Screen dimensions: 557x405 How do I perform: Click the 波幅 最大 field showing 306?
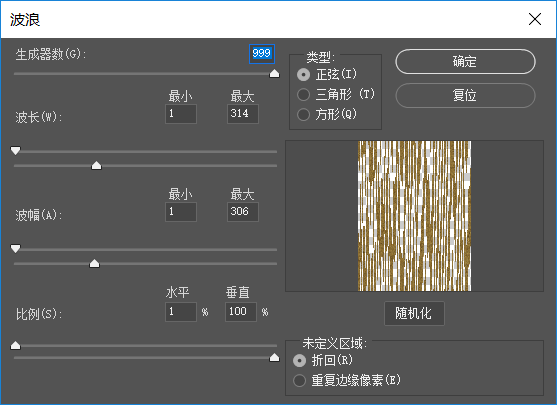pos(243,212)
